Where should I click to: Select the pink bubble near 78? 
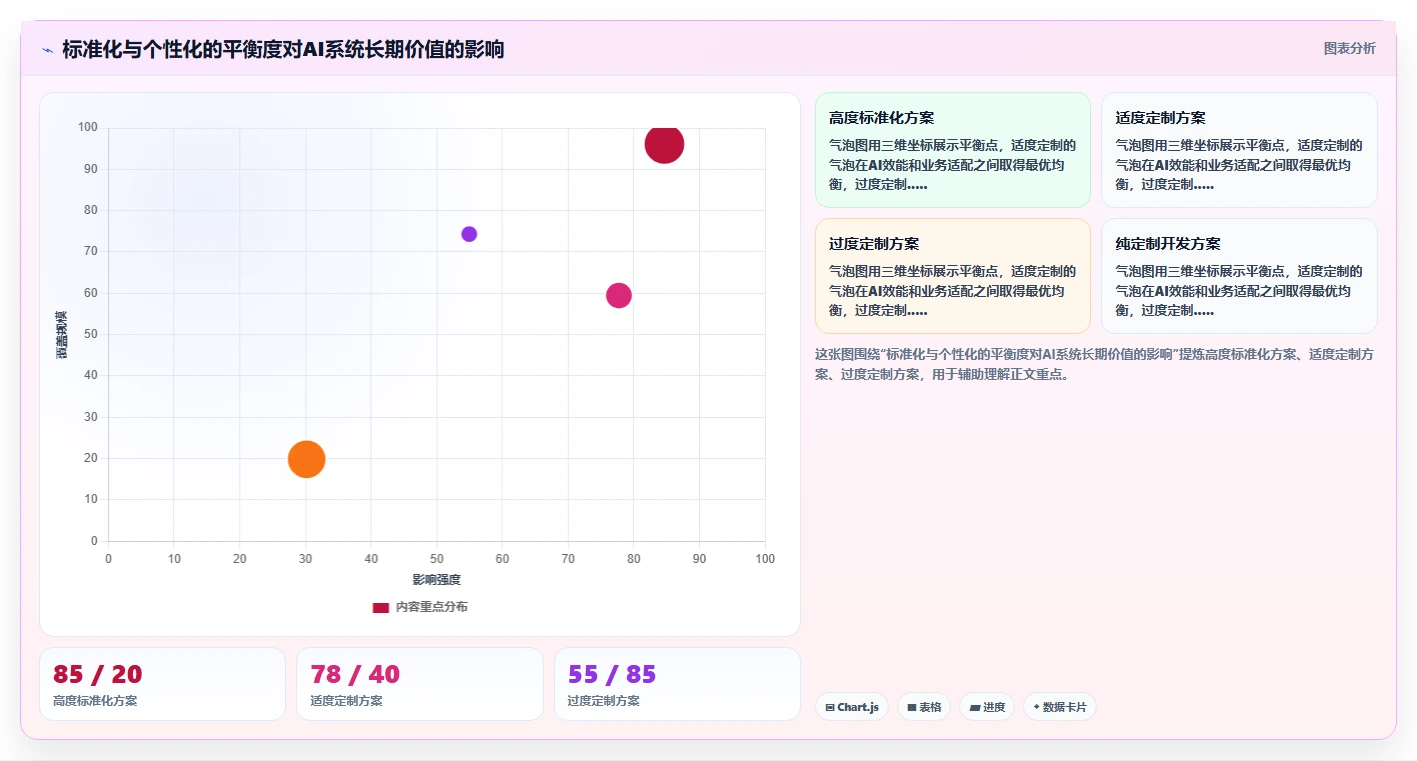click(619, 295)
